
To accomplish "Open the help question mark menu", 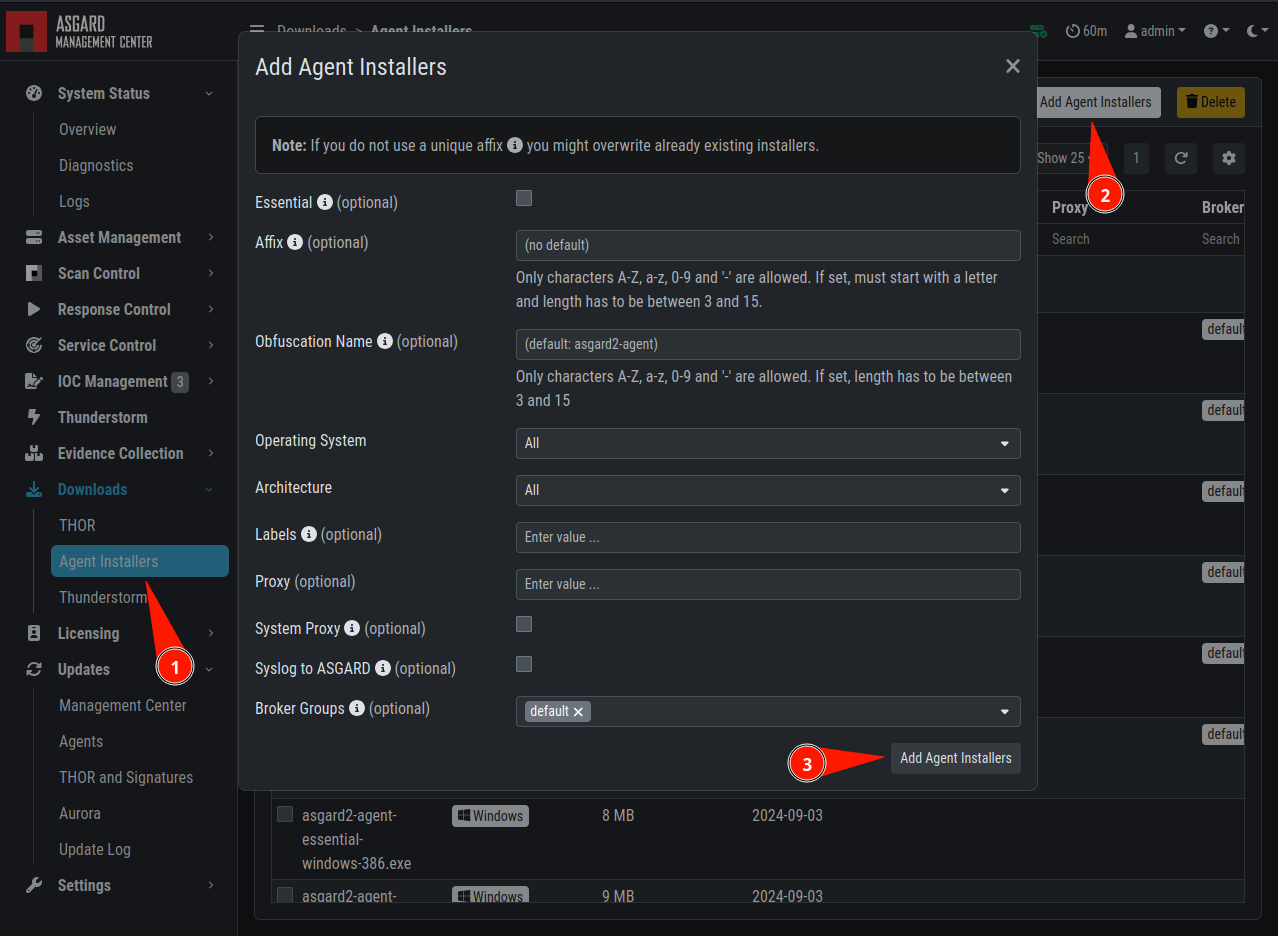I will [x=1216, y=31].
